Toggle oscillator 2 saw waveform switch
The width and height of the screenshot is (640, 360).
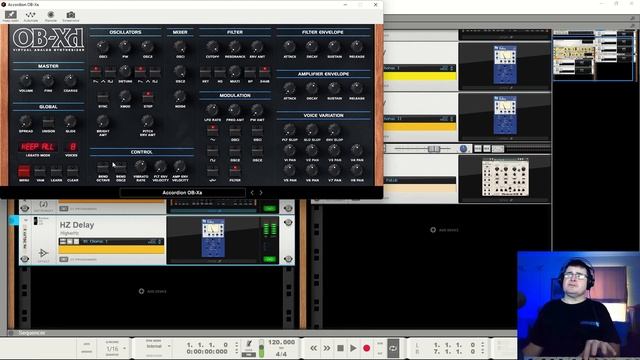[140, 72]
